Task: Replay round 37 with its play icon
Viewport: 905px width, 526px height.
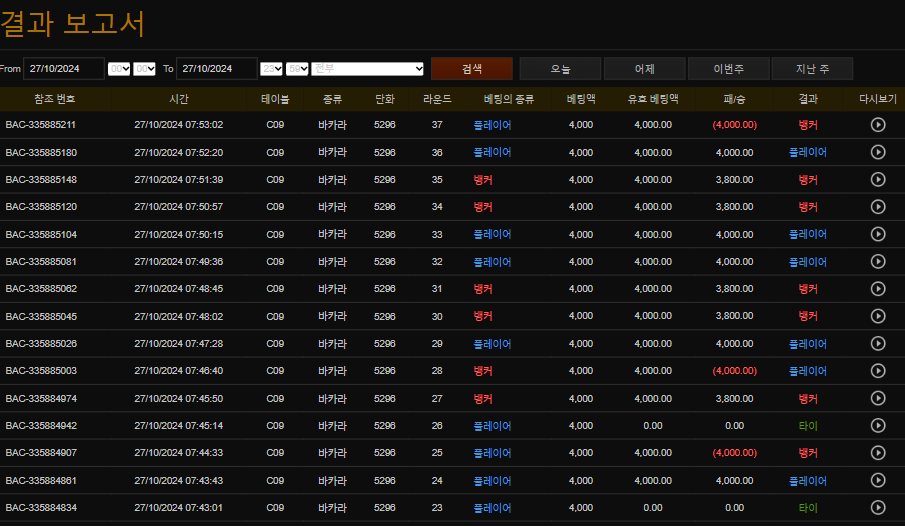Action: (x=878, y=125)
